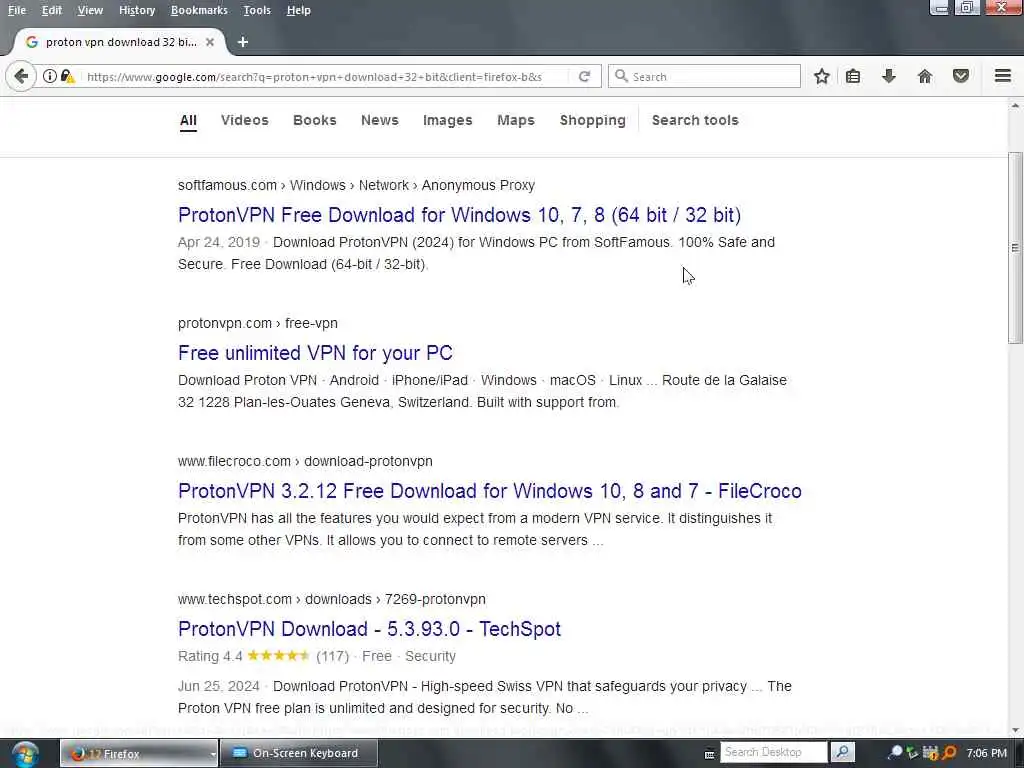Screen dimensions: 1024x768
Task: Click the tray magnifier glass icon
Action: click(x=895, y=752)
